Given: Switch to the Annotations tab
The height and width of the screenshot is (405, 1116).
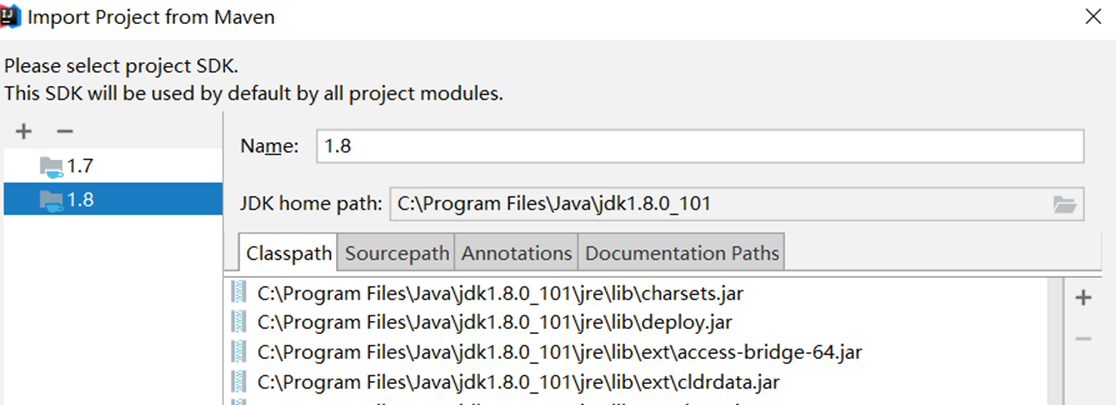Looking at the screenshot, I should coord(516,253).
